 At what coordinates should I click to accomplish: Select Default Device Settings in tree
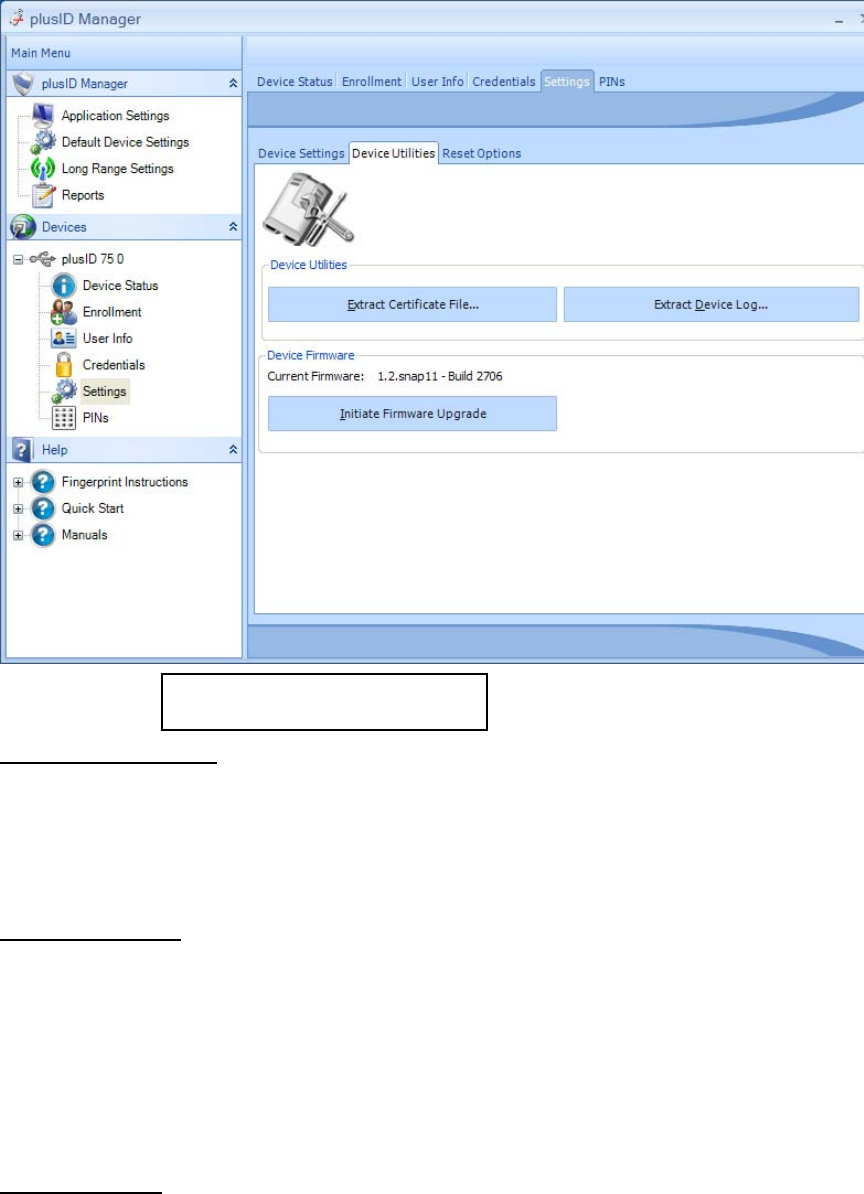tap(126, 142)
